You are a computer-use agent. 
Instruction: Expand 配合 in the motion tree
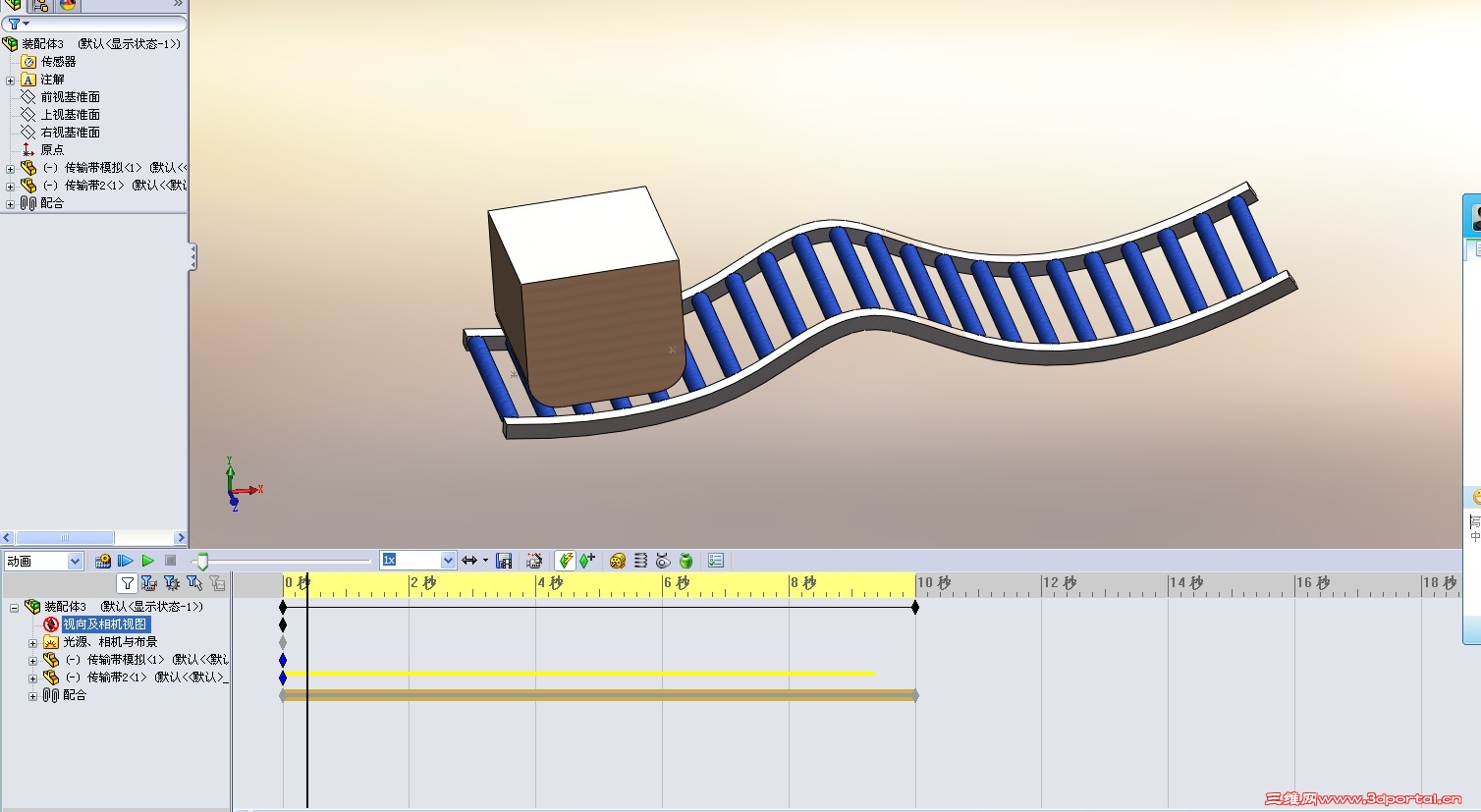(x=32, y=696)
